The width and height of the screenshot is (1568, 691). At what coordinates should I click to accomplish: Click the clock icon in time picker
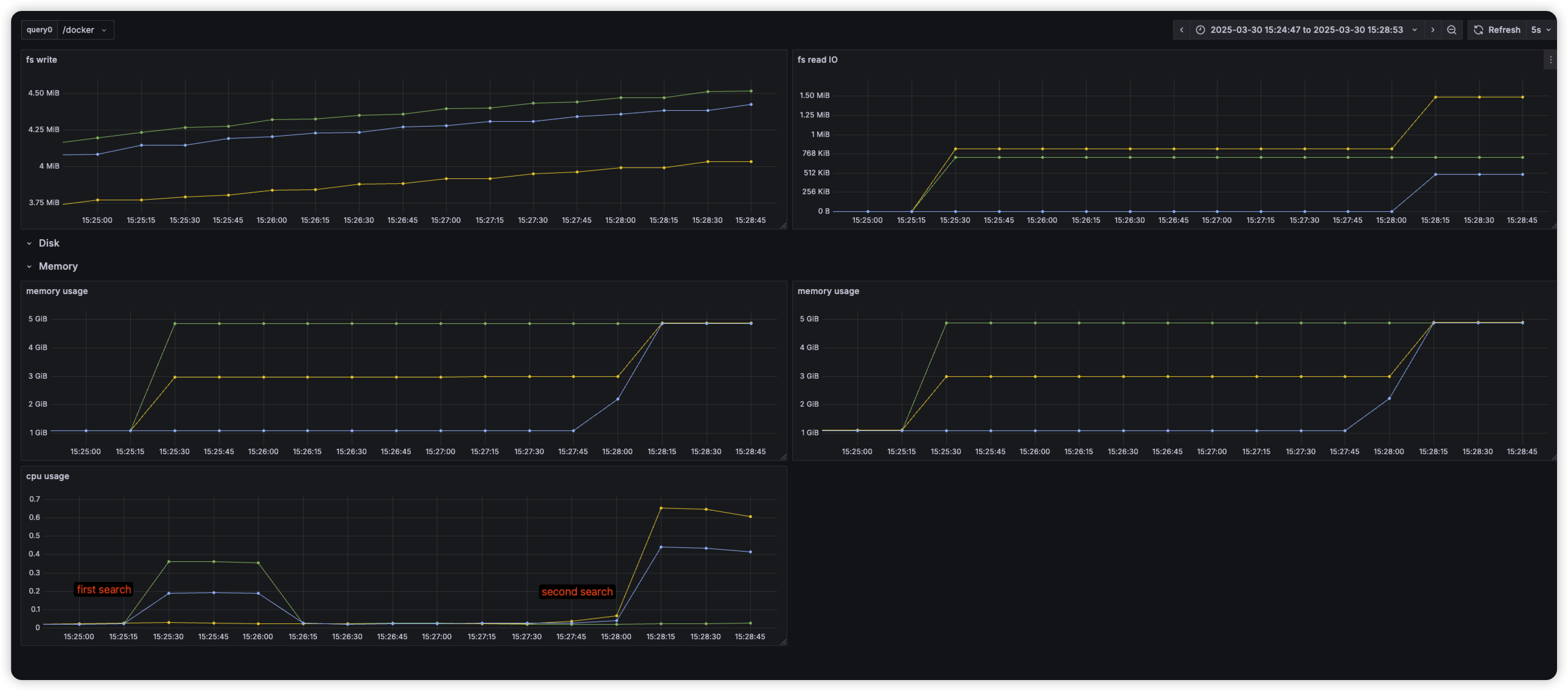(x=1200, y=30)
